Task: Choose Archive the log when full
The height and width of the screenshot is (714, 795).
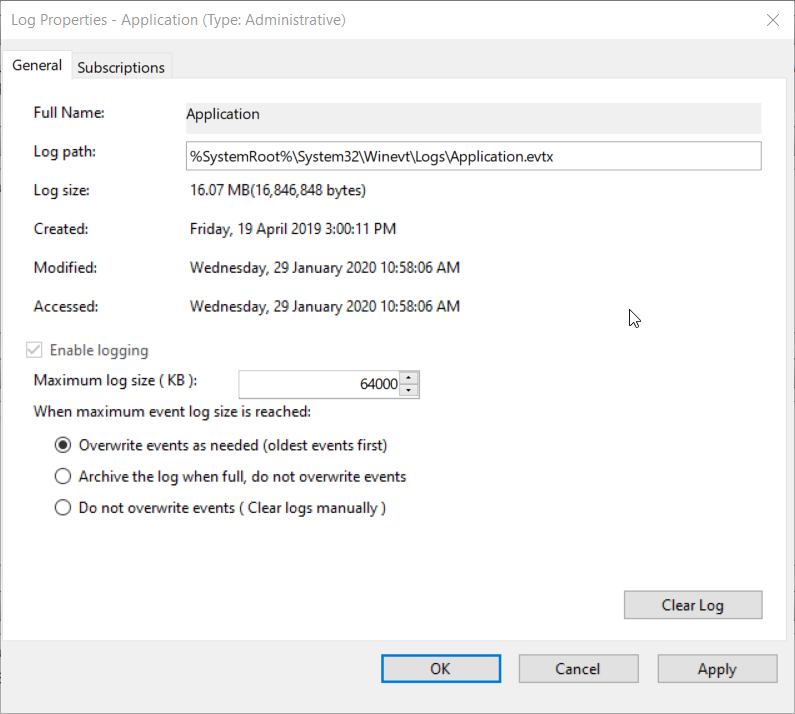Action: [63, 476]
